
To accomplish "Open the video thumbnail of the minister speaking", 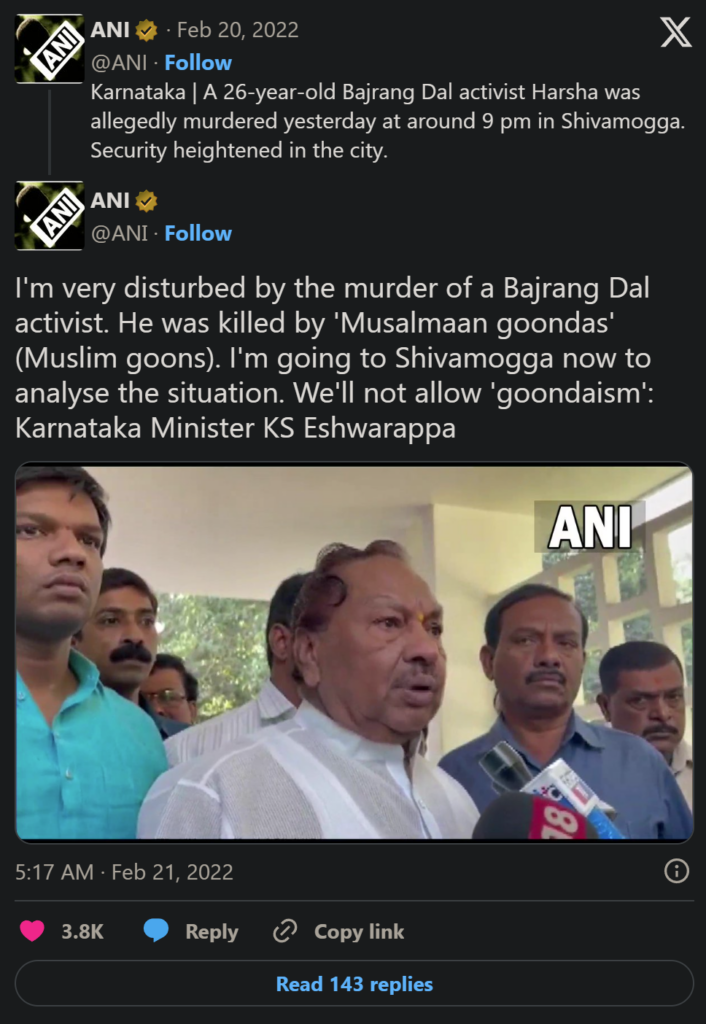I will tap(354, 652).
